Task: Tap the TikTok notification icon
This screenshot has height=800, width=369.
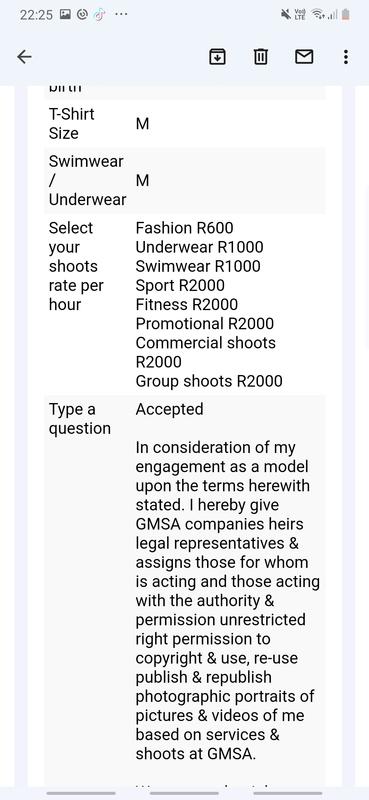Action: point(100,14)
